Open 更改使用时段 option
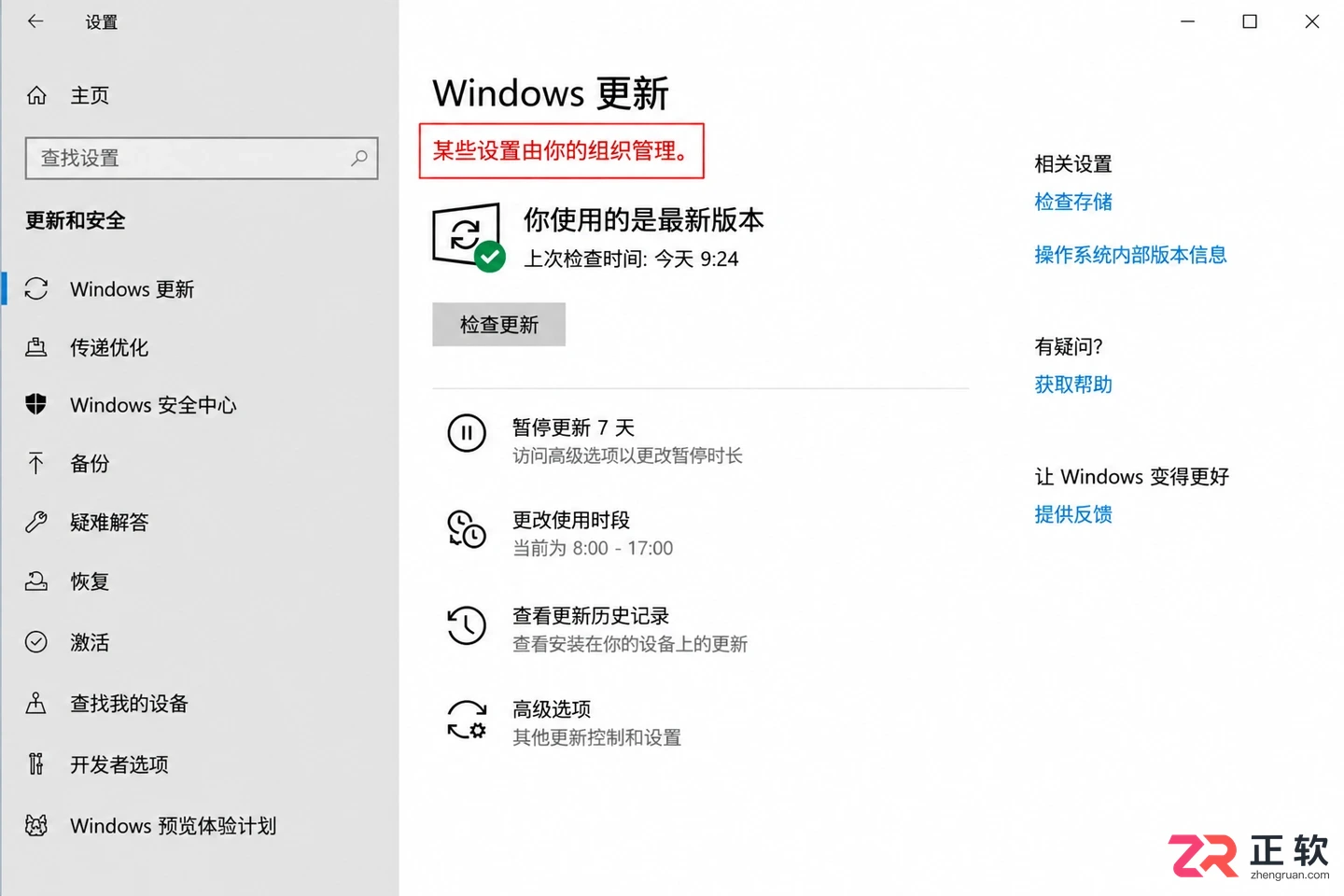Screen dimensions: 1344x896 click(x=571, y=520)
